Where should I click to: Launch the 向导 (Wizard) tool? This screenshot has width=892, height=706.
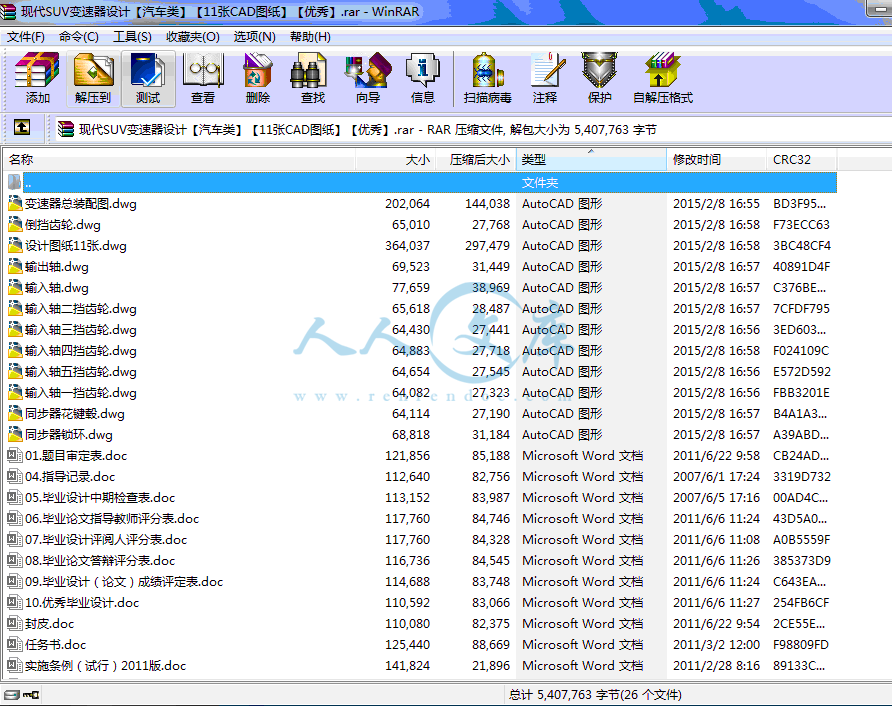(368, 79)
